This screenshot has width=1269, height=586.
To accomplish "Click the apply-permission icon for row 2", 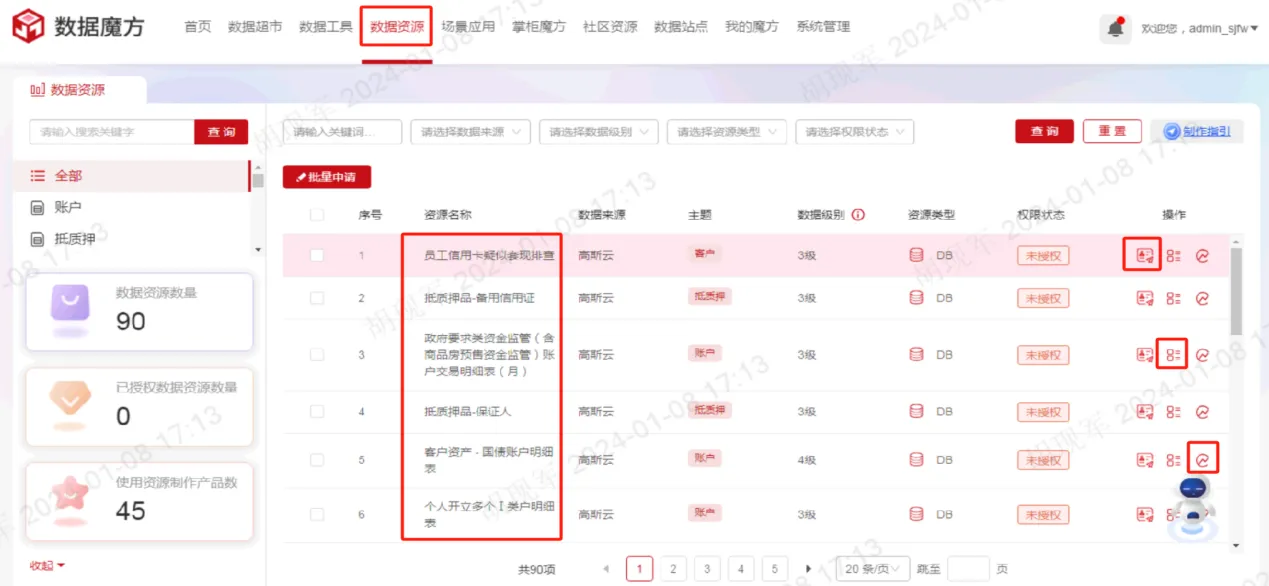I will pyautogui.click(x=1145, y=298).
